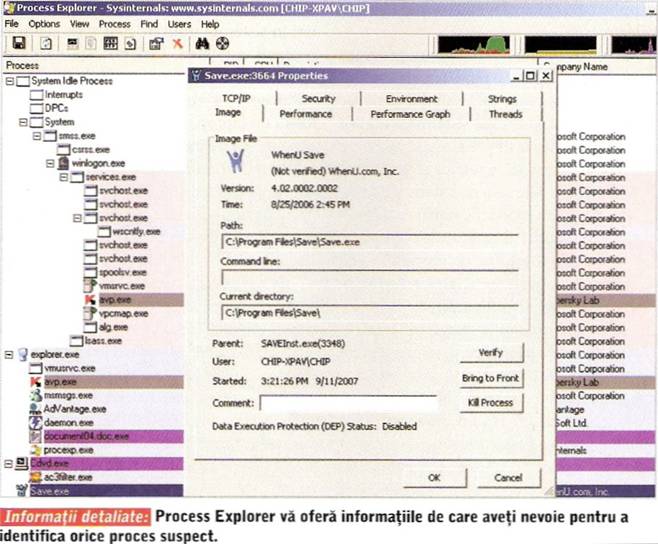Click the Refresh Now toolbar icon

[46, 44]
